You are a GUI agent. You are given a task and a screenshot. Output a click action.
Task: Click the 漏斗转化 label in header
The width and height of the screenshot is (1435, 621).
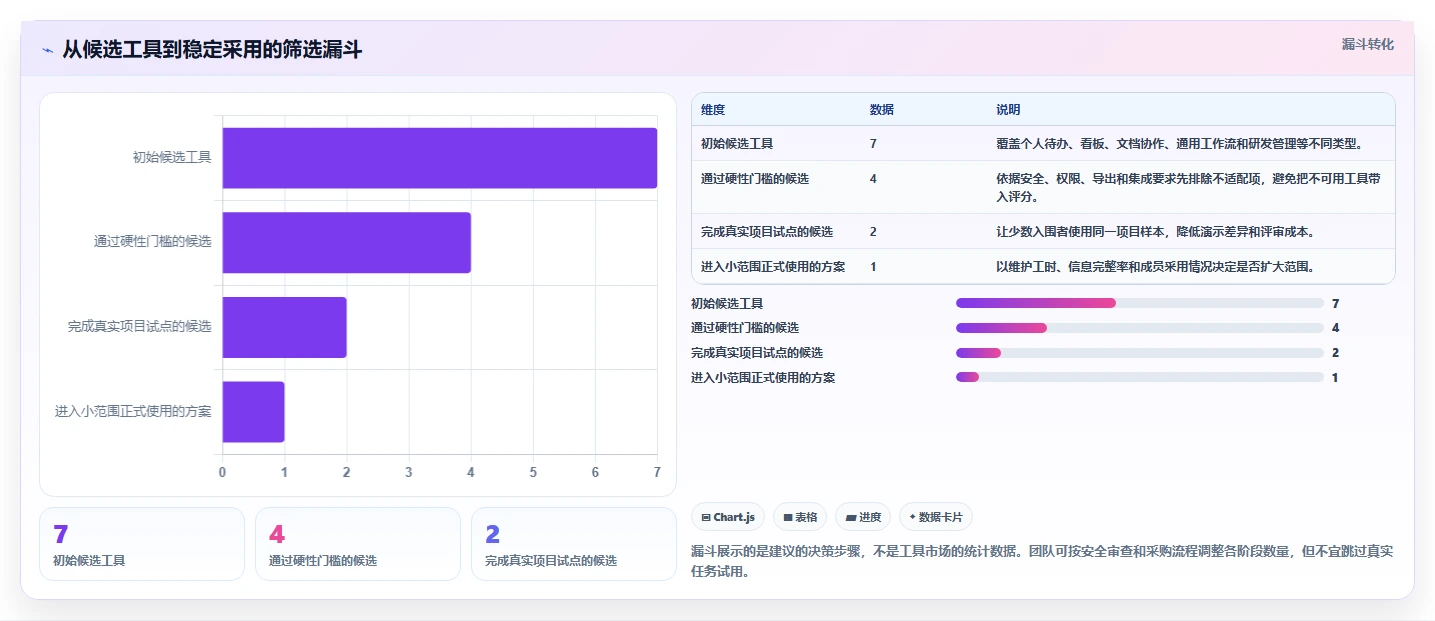click(1367, 44)
